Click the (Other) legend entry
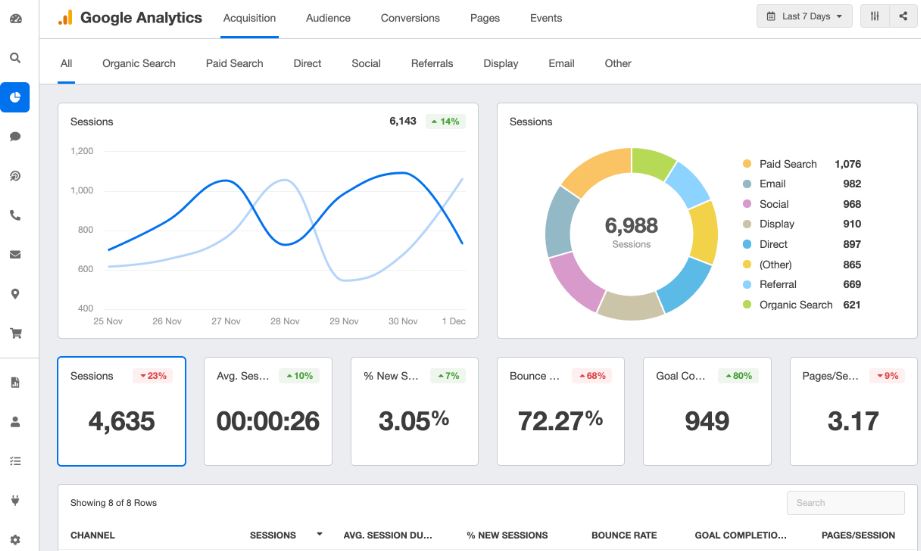This screenshot has width=921, height=551. point(802,264)
